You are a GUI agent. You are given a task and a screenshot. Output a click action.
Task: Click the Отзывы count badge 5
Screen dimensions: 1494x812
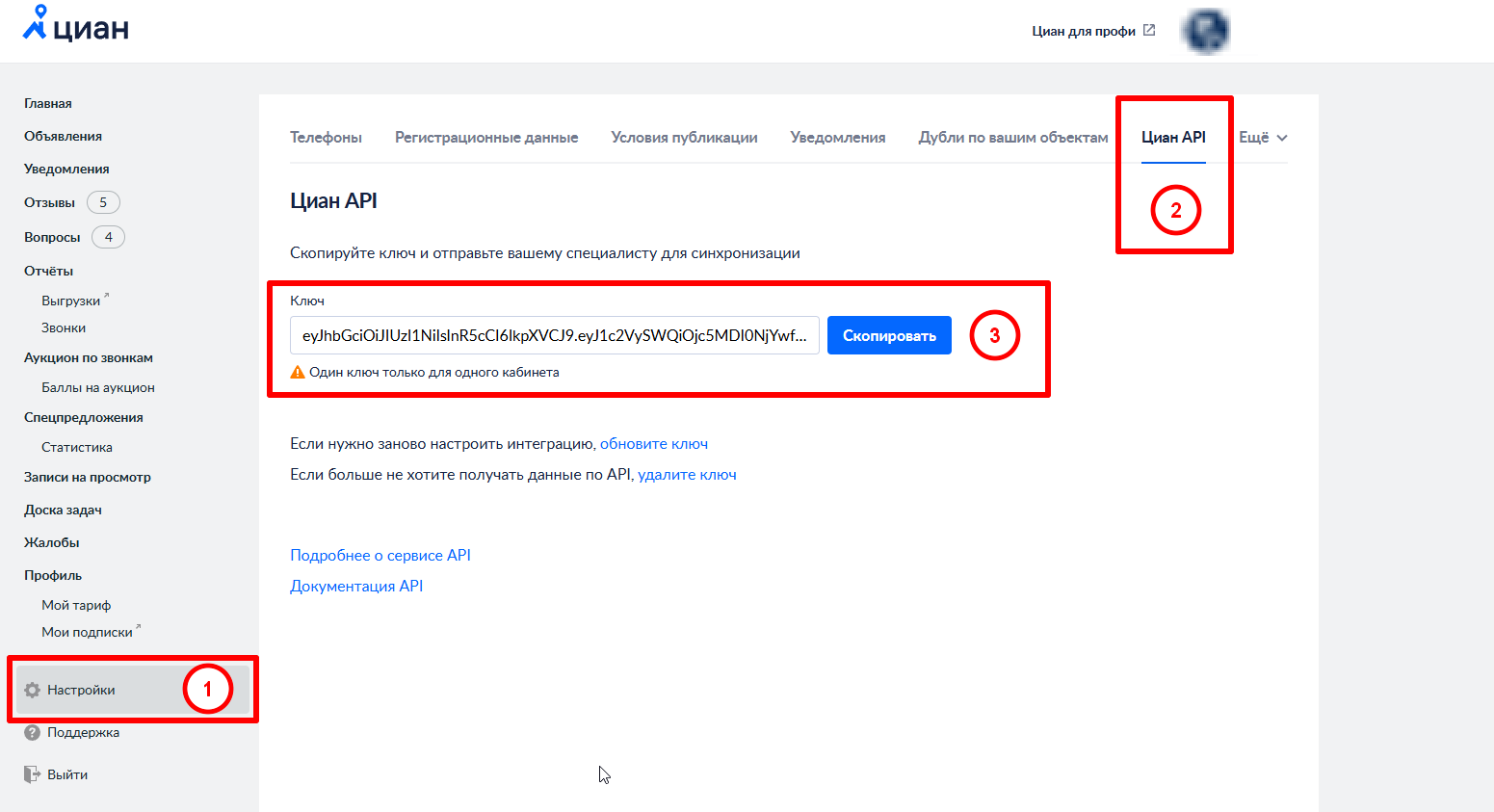[x=103, y=202]
